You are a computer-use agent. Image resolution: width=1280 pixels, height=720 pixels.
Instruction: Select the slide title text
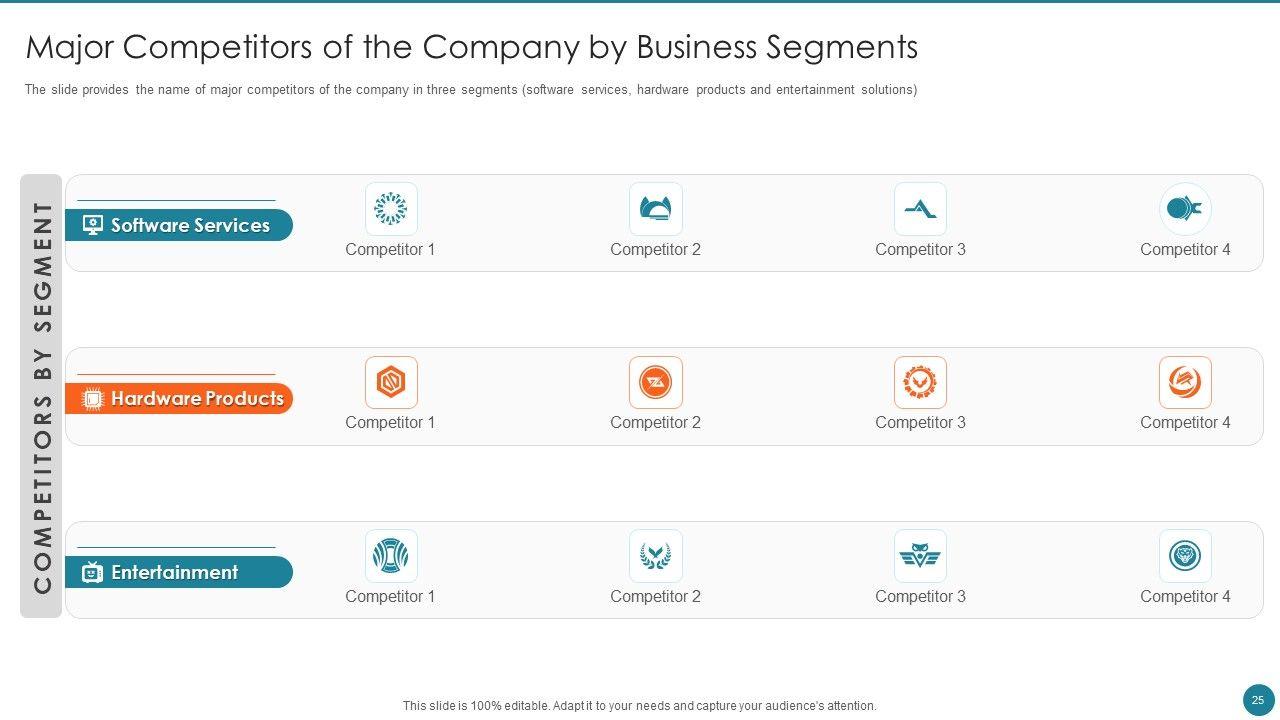click(x=471, y=47)
